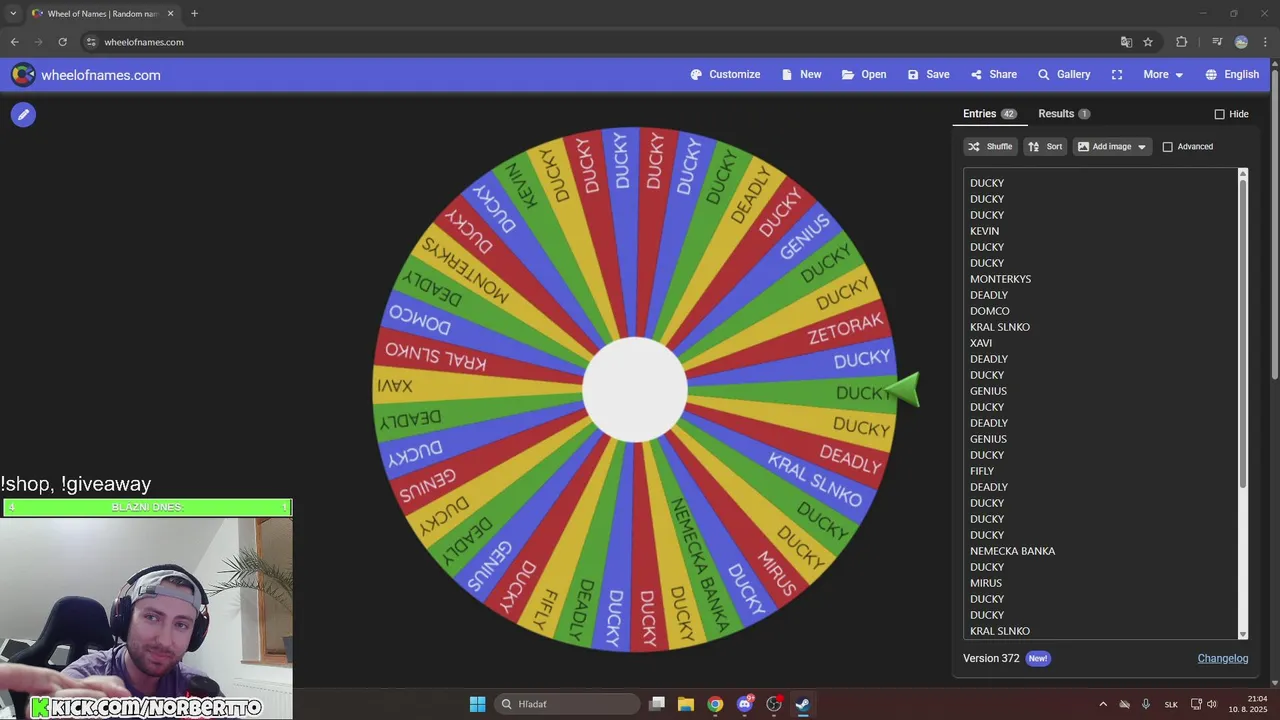Open the Windows Start menu
This screenshot has width=1280, height=720.
tap(477, 704)
